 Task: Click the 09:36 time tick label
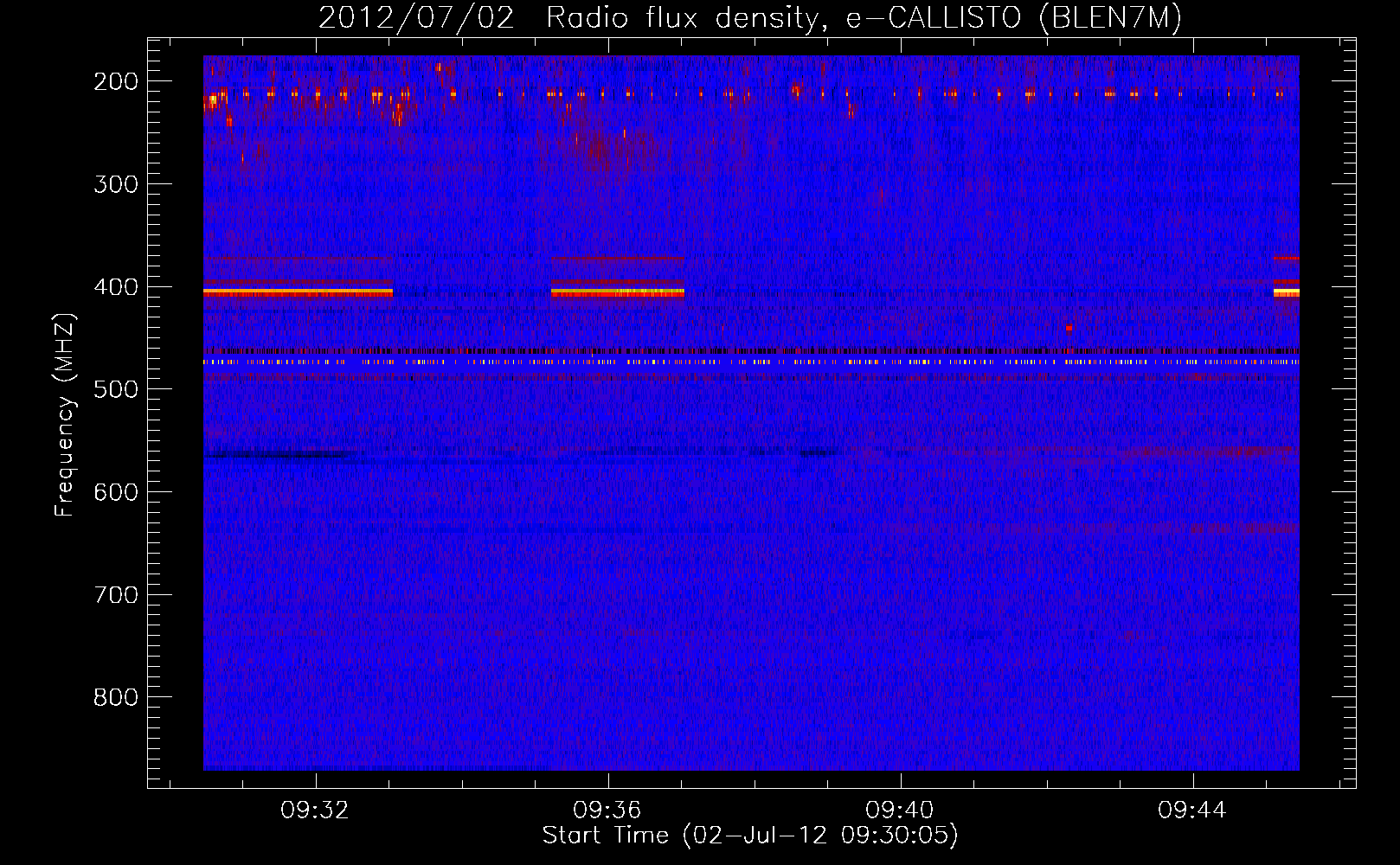607,811
